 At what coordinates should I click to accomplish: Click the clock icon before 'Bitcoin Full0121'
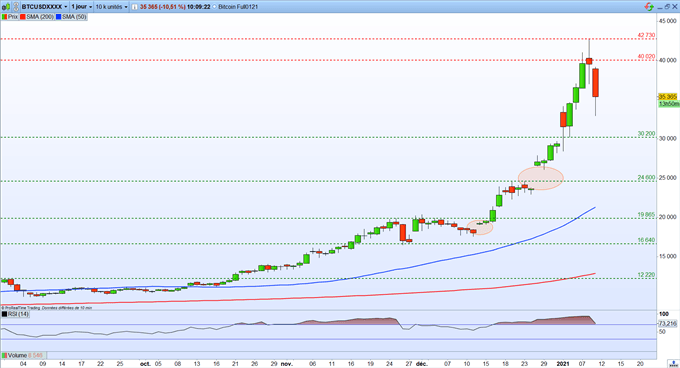tap(215, 7)
